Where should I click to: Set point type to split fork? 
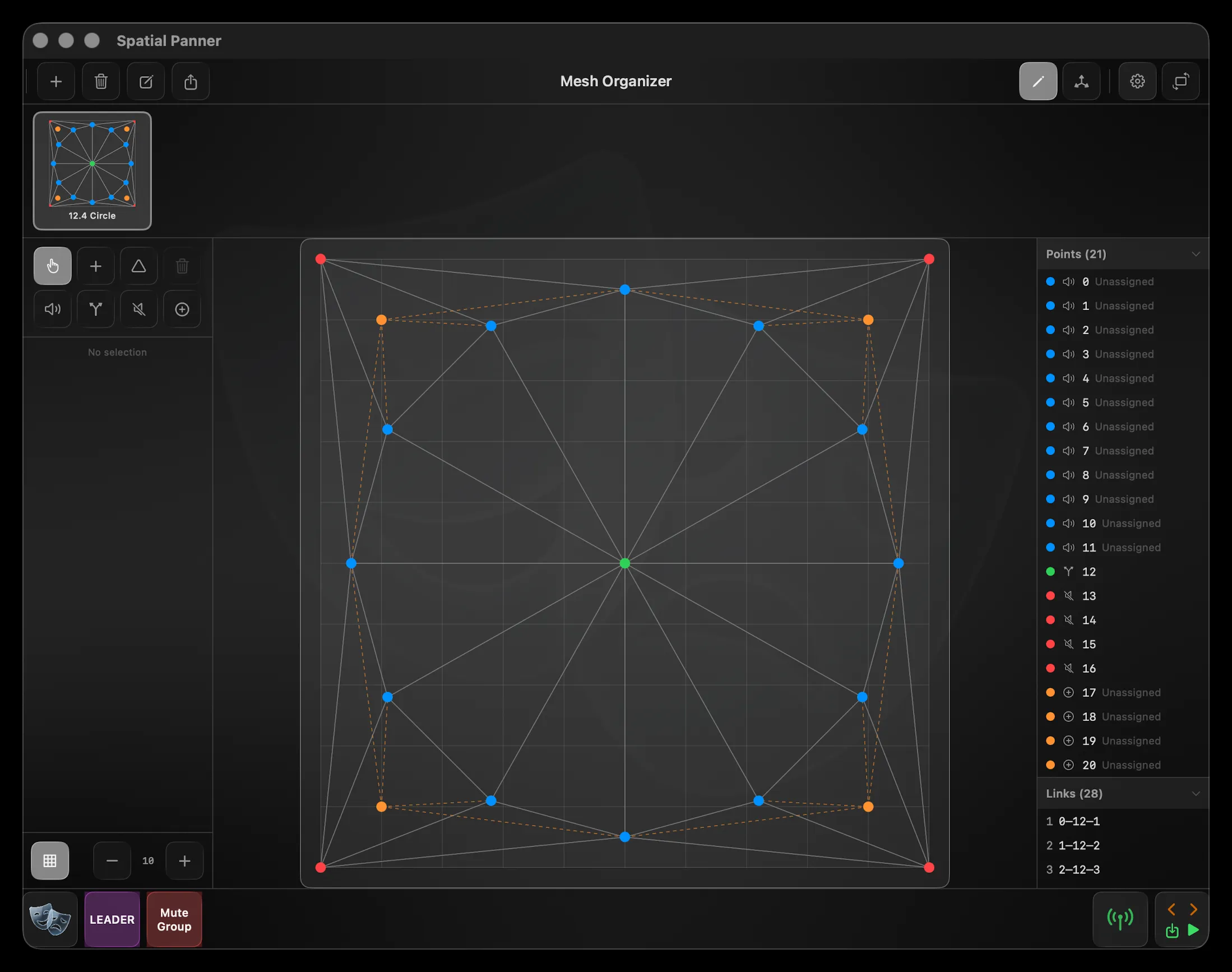point(96,309)
